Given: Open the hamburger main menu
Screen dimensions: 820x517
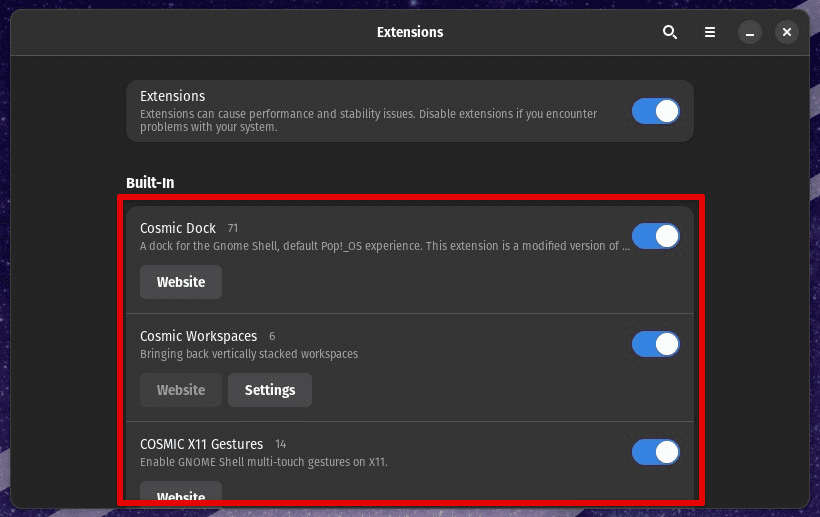Looking at the screenshot, I should 710,32.
